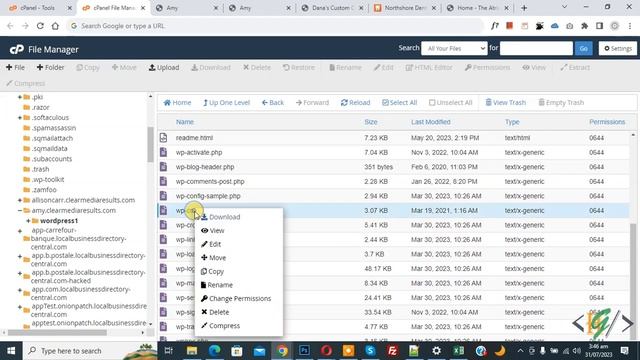Sort by Permissions column
This screenshot has height=360, width=640.
tap(607, 122)
